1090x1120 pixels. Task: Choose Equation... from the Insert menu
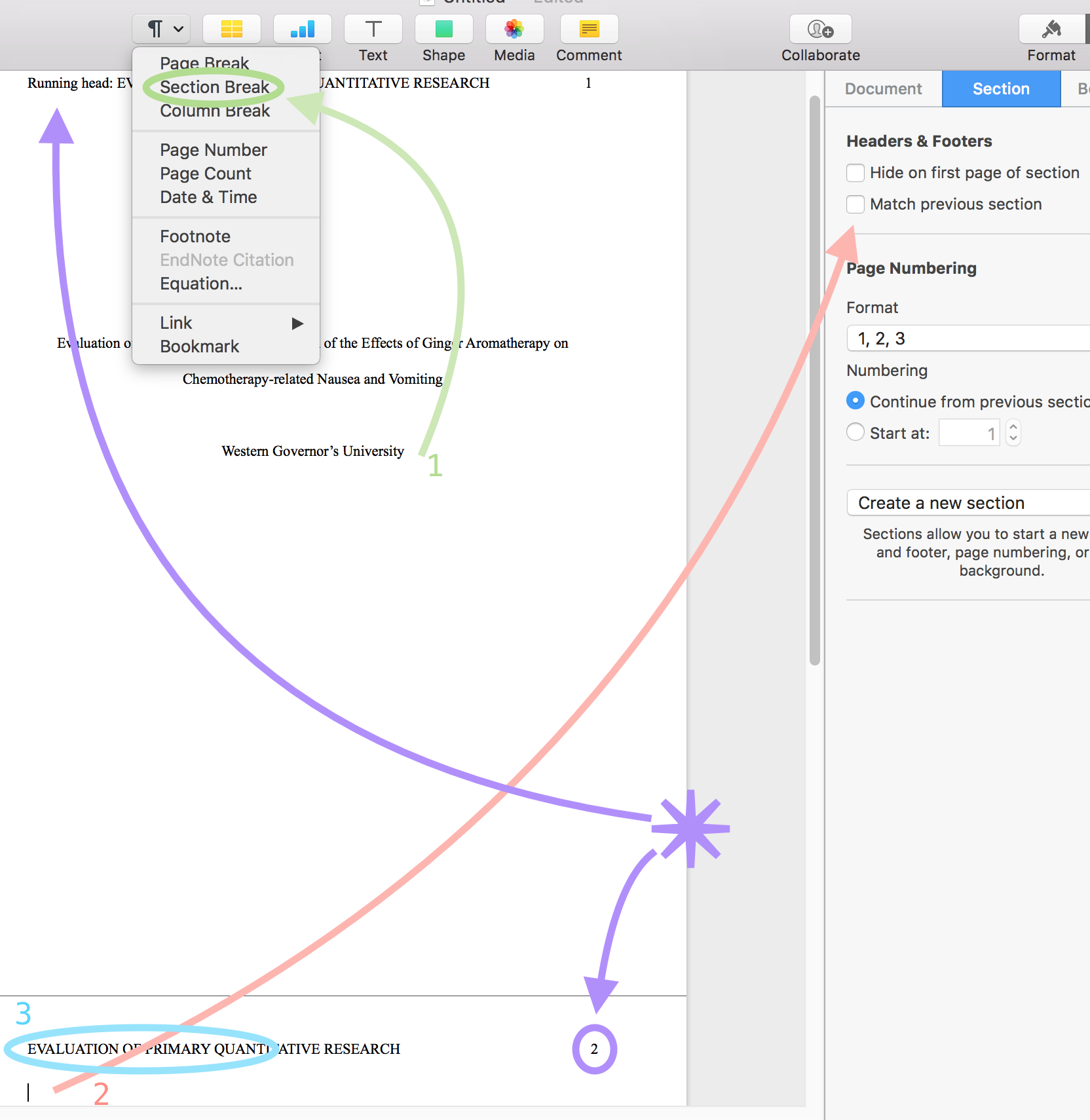click(201, 284)
